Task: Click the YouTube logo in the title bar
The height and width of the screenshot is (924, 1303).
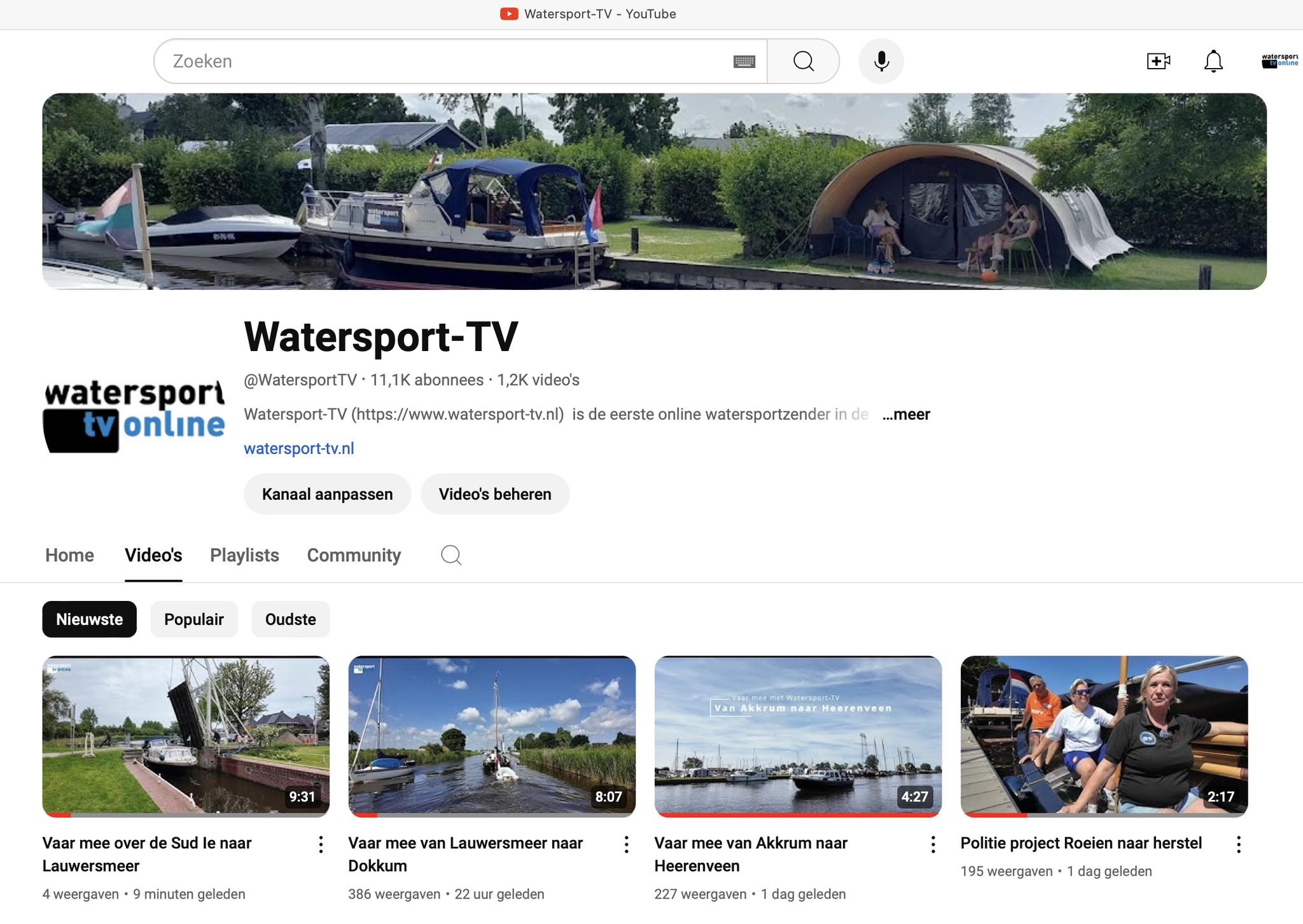Action: tap(510, 13)
